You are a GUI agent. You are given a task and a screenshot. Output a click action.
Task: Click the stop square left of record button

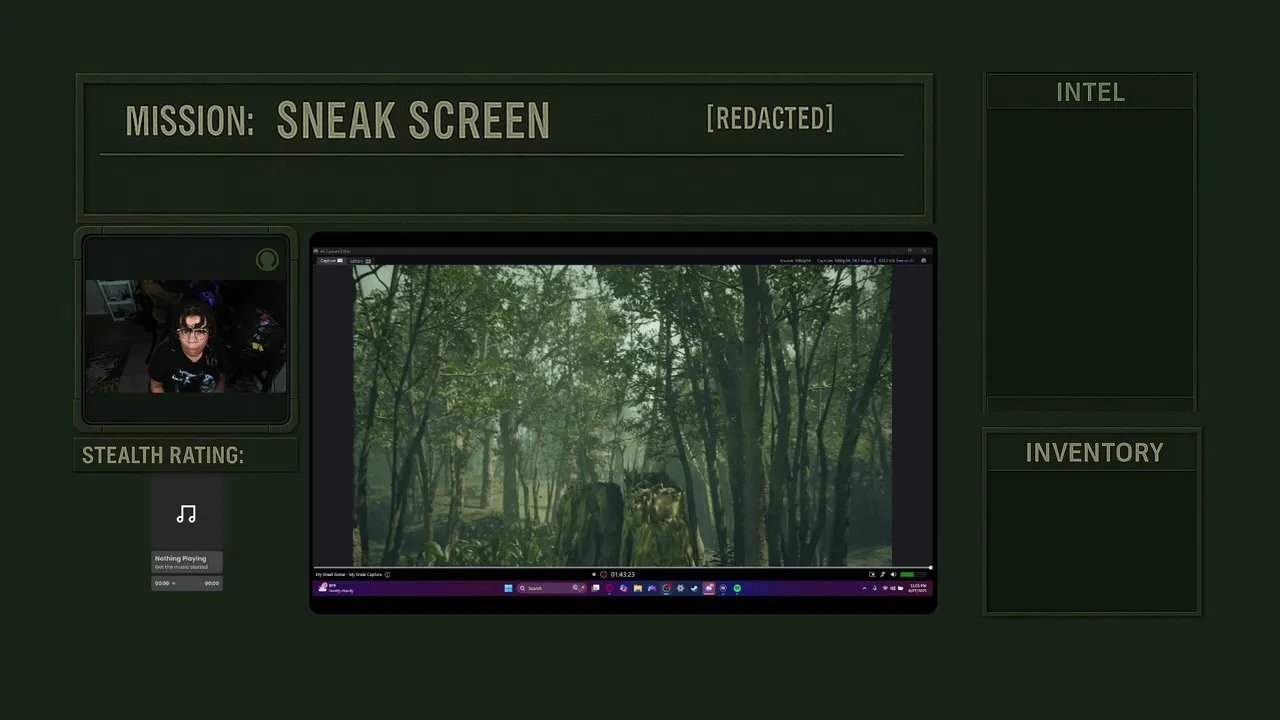point(594,574)
